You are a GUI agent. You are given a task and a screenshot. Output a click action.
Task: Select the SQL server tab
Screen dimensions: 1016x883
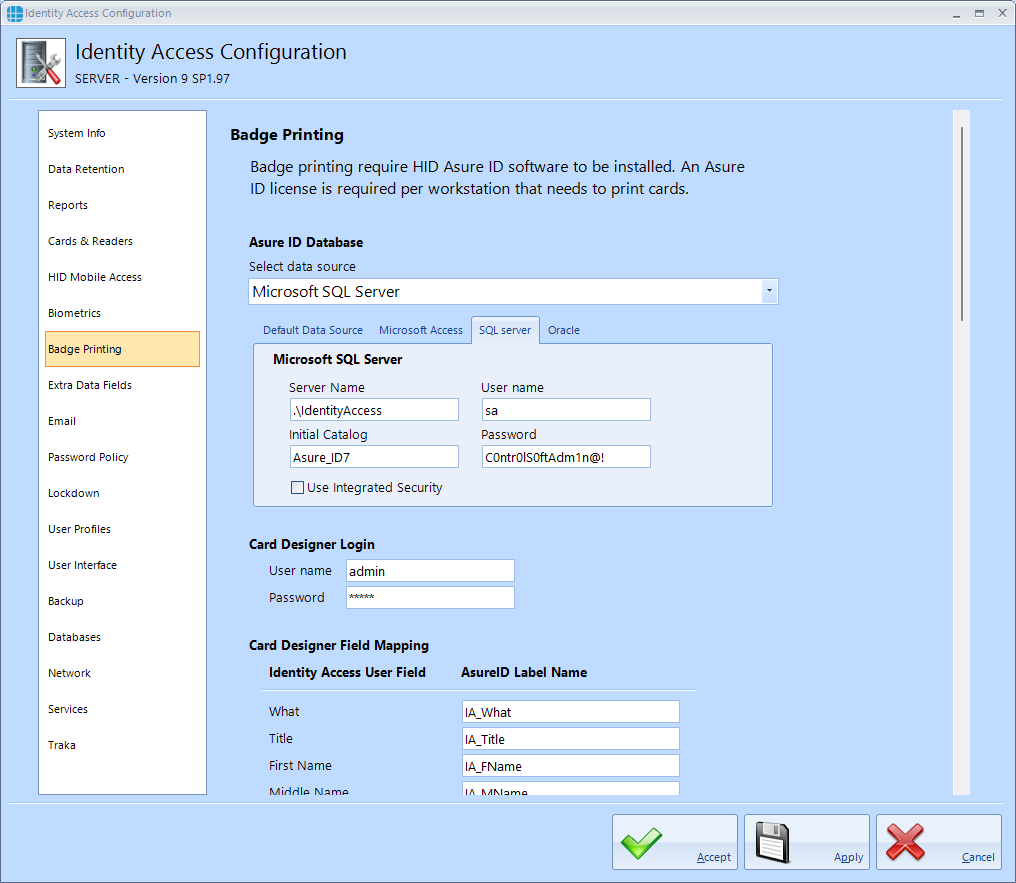pos(505,330)
